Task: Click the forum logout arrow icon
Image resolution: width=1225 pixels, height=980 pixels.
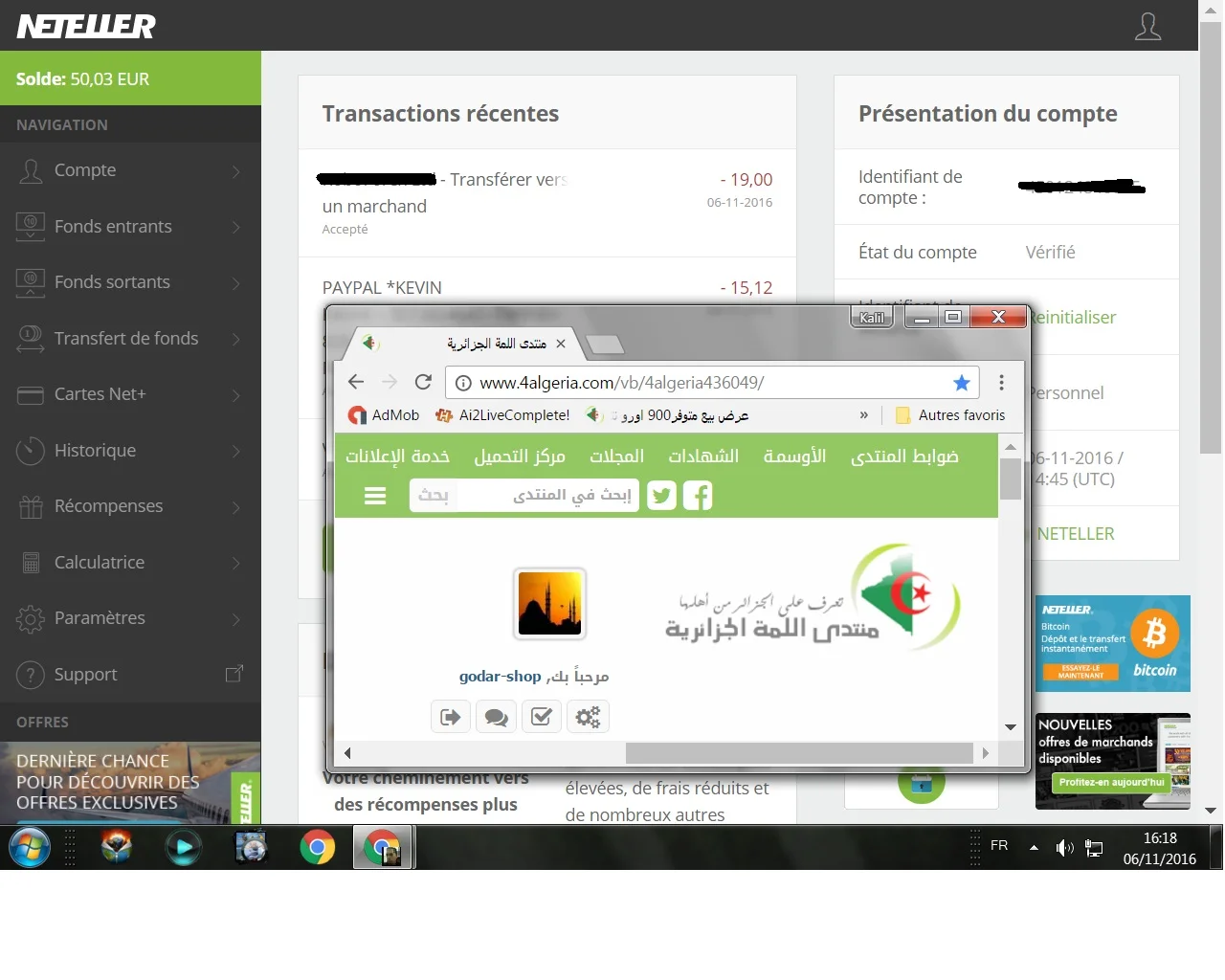Action: pyautogui.click(x=450, y=717)
